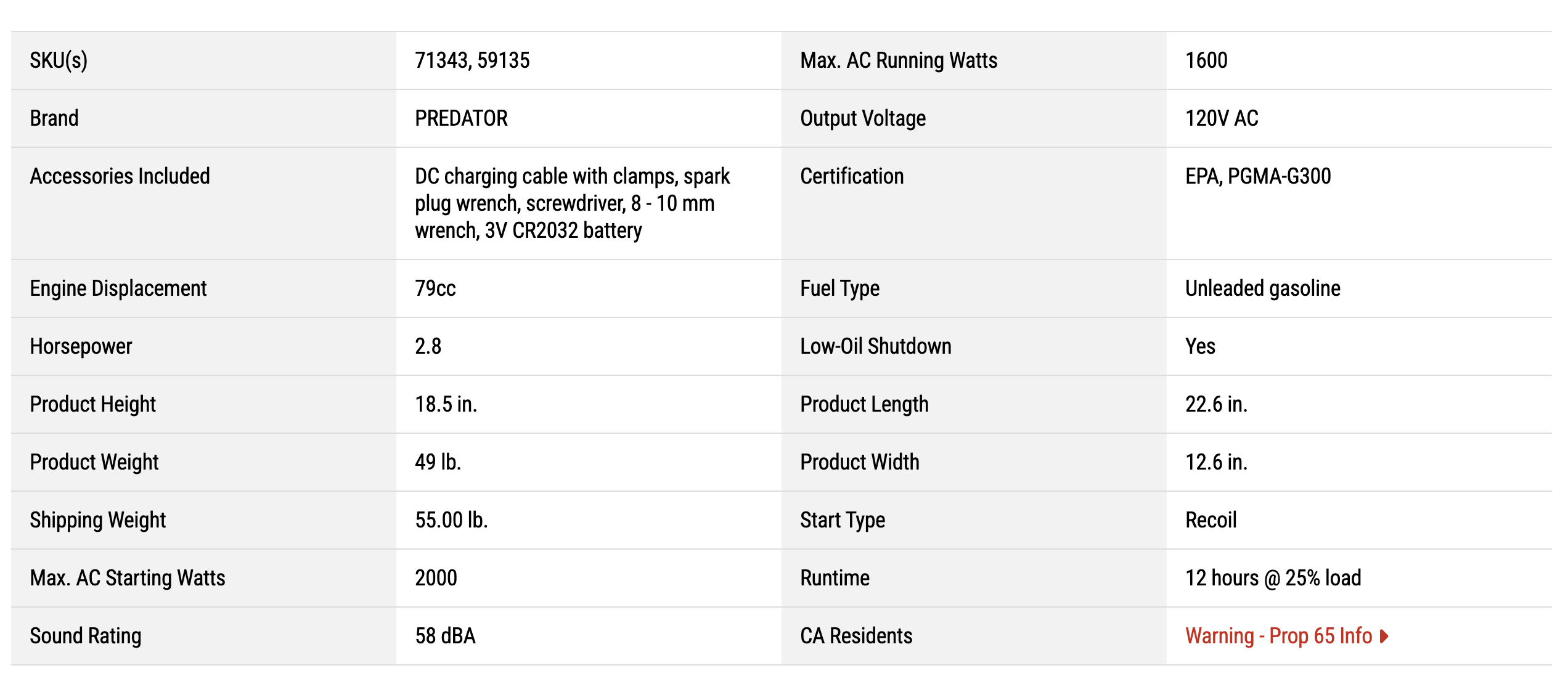Click the Product Weight 49 lb. value
Image resolution: width=1568 pixels, height=684 pixels.
pyautogui.click(x=438, y=462)
